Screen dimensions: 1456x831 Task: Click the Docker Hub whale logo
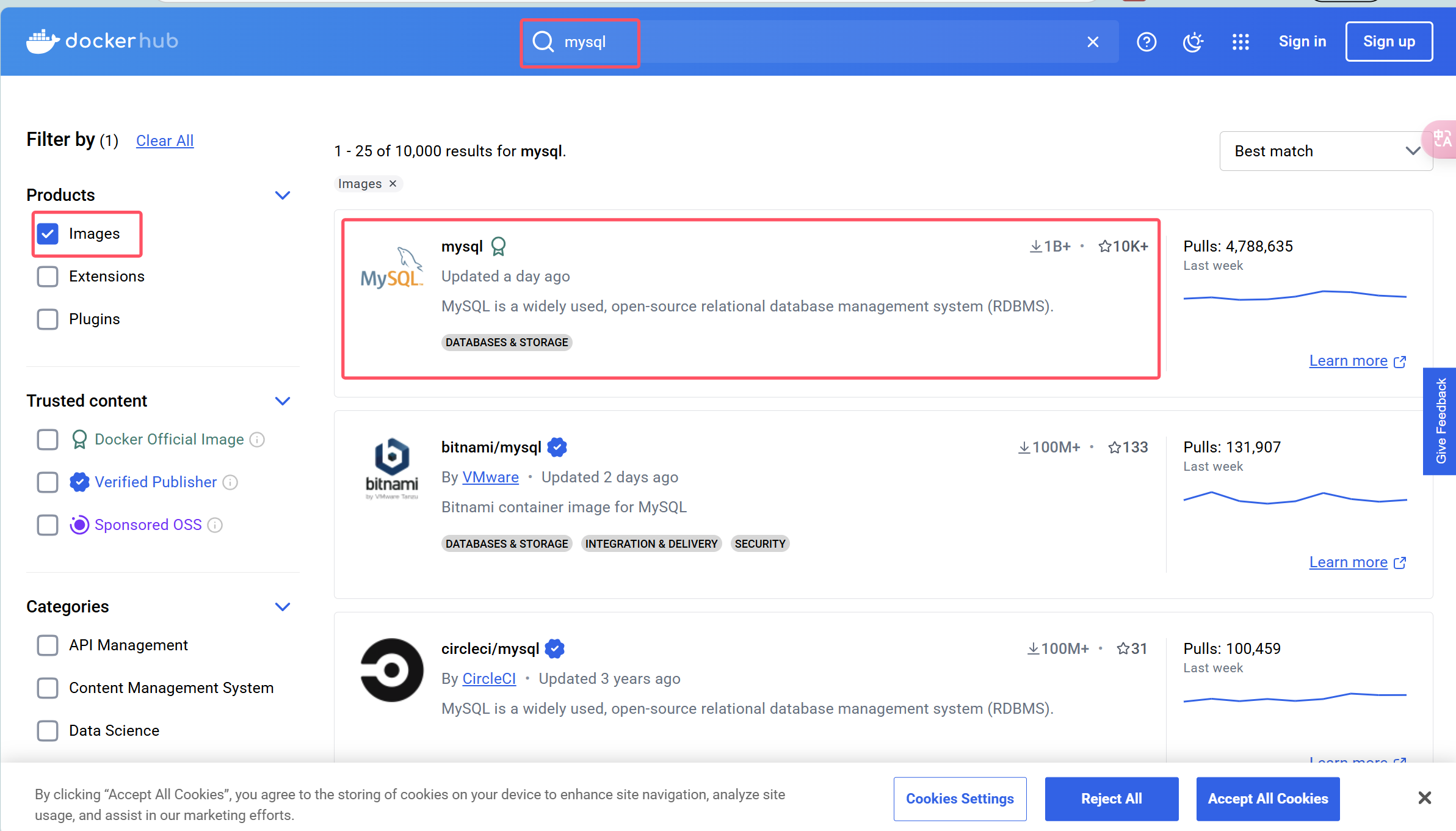(43, 42)
